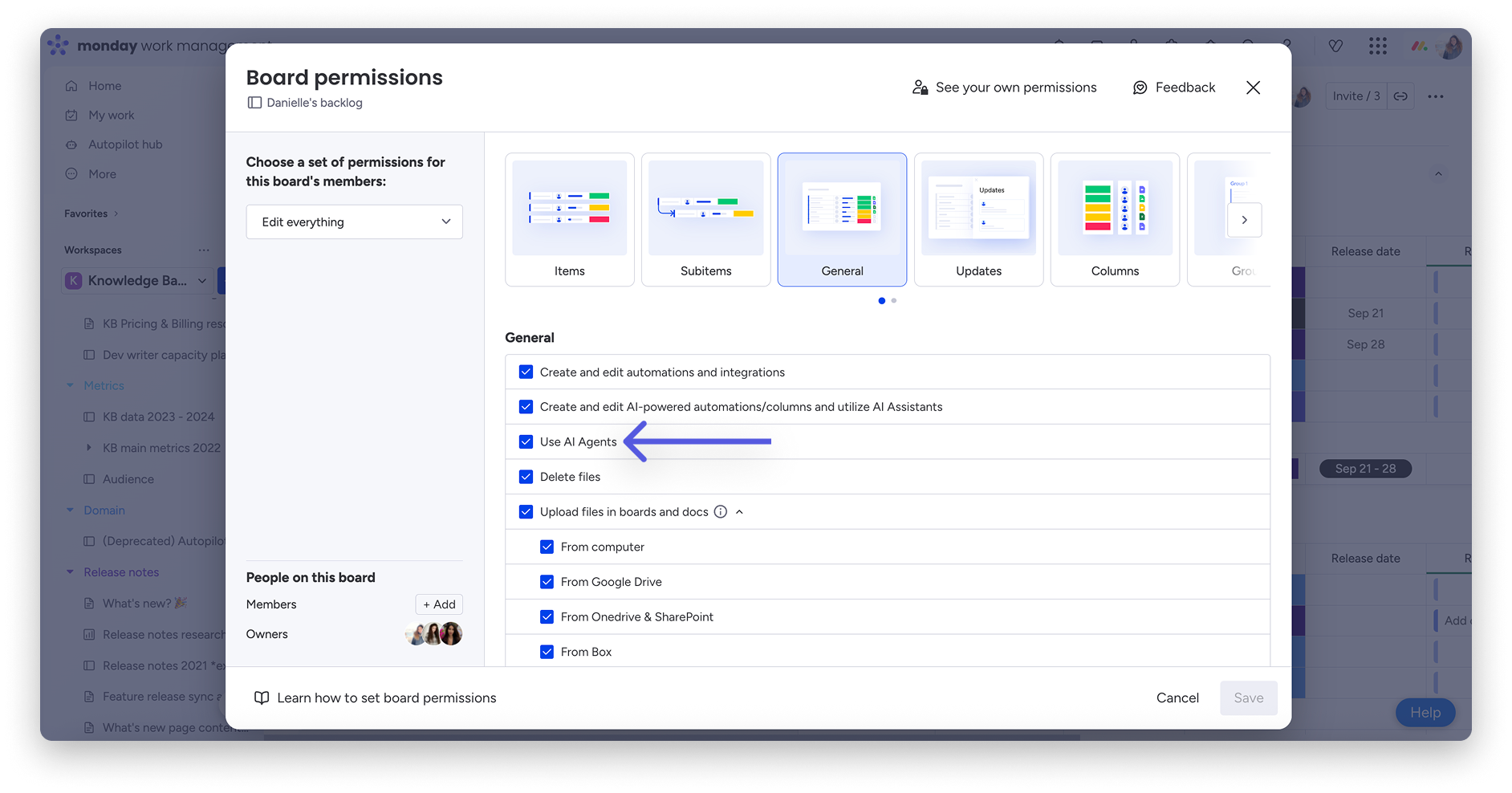Click the second carousel pagination dot
Viewport: 1512px width, 793px height.
894,300
